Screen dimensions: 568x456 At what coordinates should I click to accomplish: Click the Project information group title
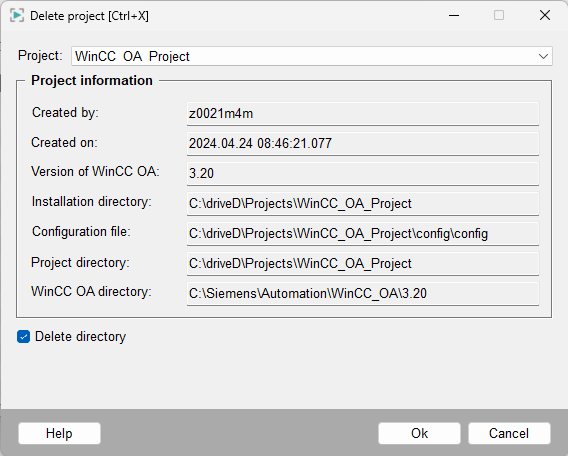pyautogui.click(x=92, y=80)
